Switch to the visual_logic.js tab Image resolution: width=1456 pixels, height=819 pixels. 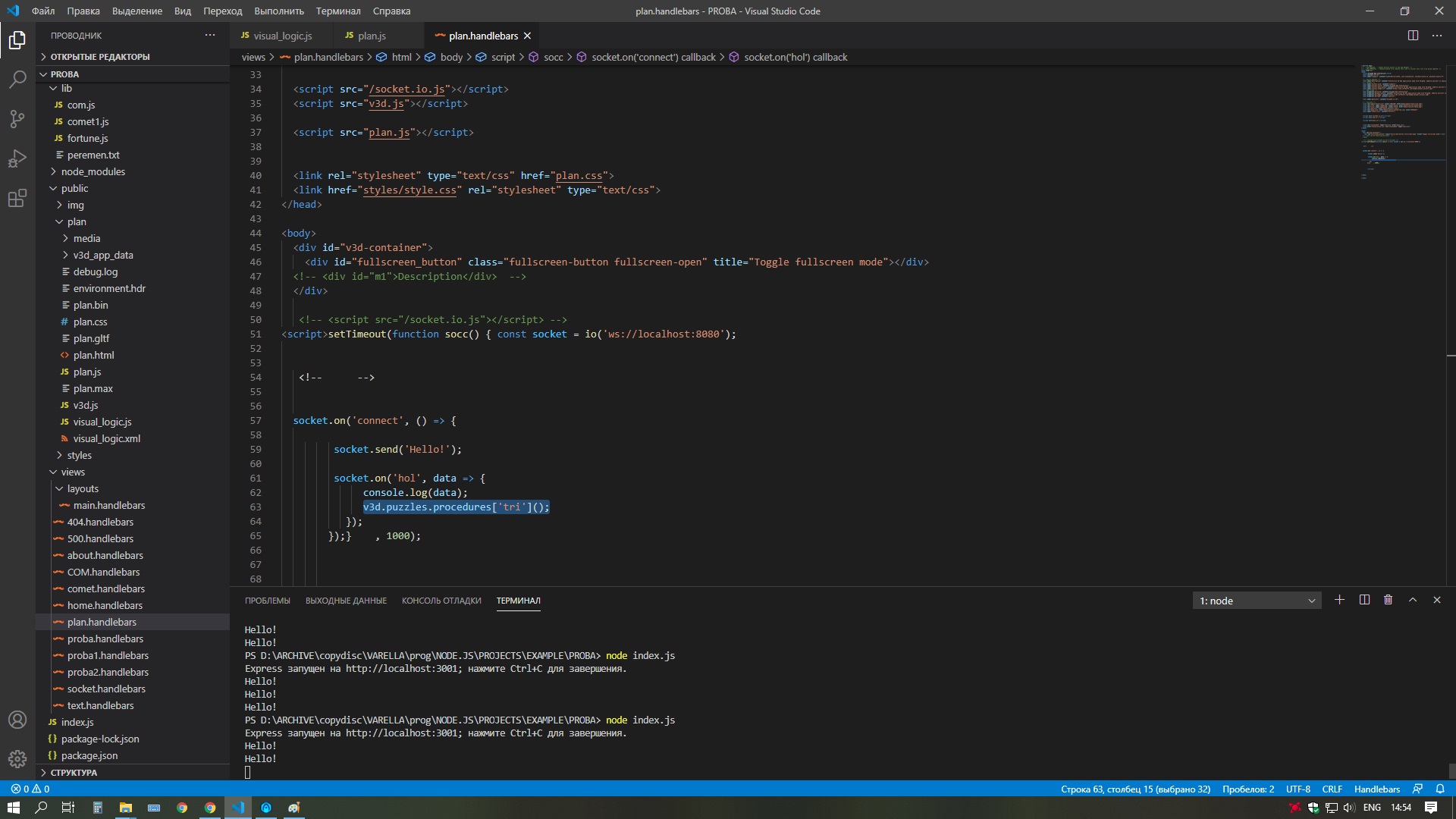(x=281, y=36)
